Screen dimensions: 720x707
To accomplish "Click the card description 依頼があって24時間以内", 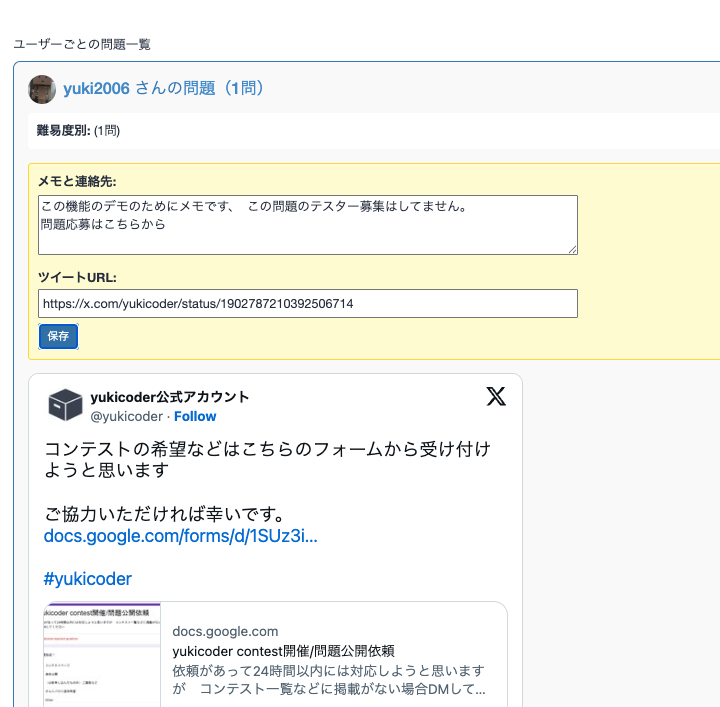I will click(329, 680).
